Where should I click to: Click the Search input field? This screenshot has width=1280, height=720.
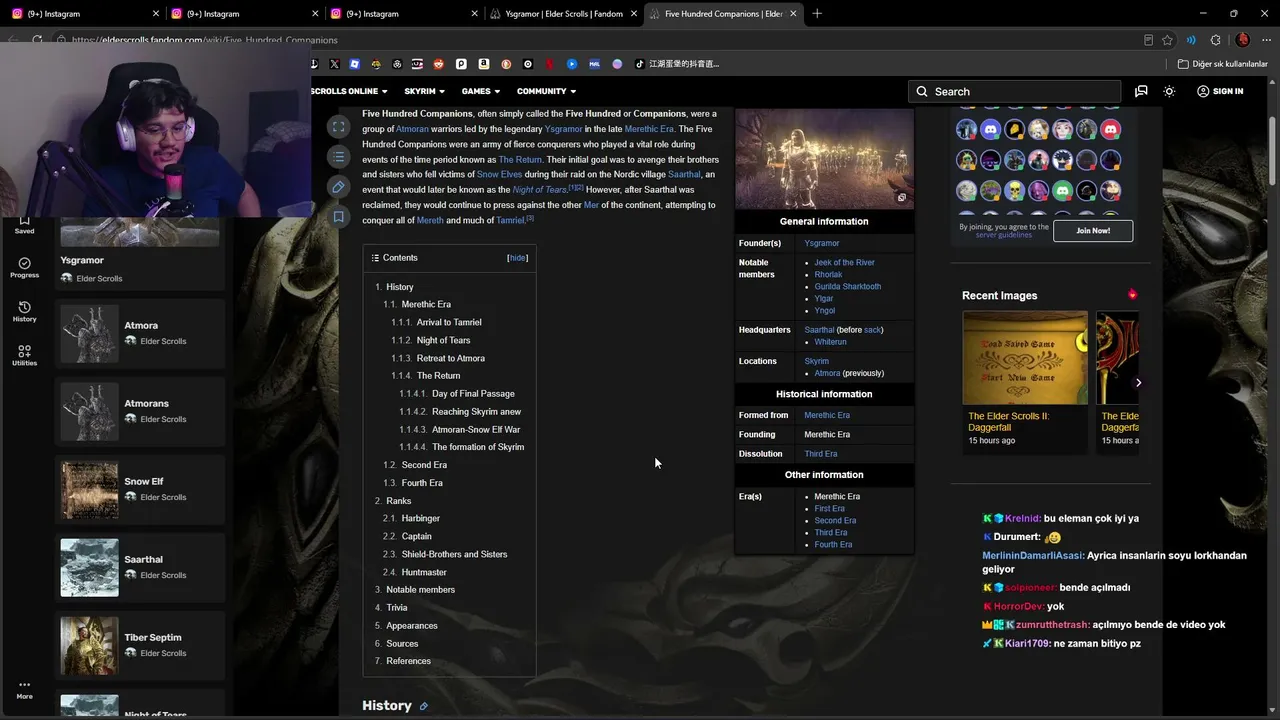pyautogui.click(x=1014, y=91)
